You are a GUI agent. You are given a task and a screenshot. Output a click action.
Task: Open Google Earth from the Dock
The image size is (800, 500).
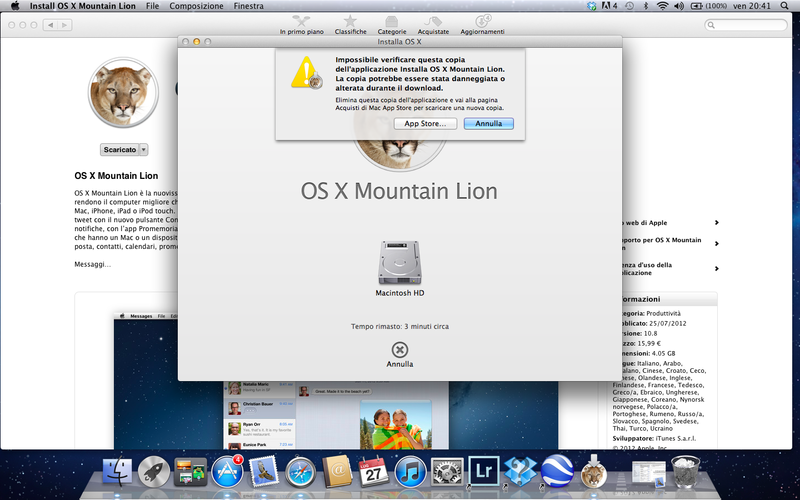(x=557, y=471)
